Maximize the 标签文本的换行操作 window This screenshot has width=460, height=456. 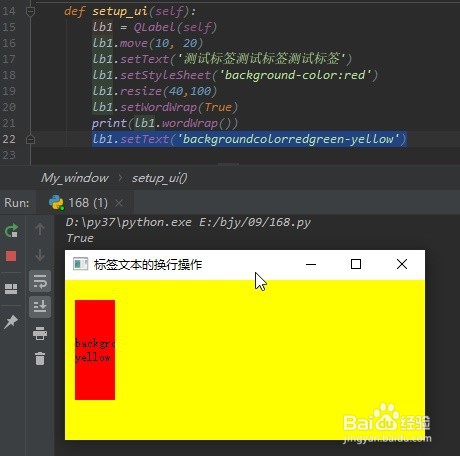click(x=356, y=264)
